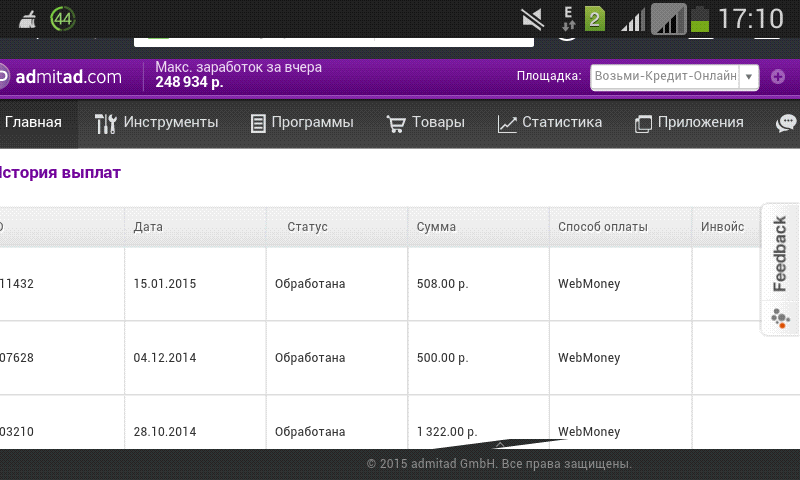Image resolution: width=800 pixels, height=480 pixels.
Task: Tap the 17:10 clock
Action: (751, 19)
